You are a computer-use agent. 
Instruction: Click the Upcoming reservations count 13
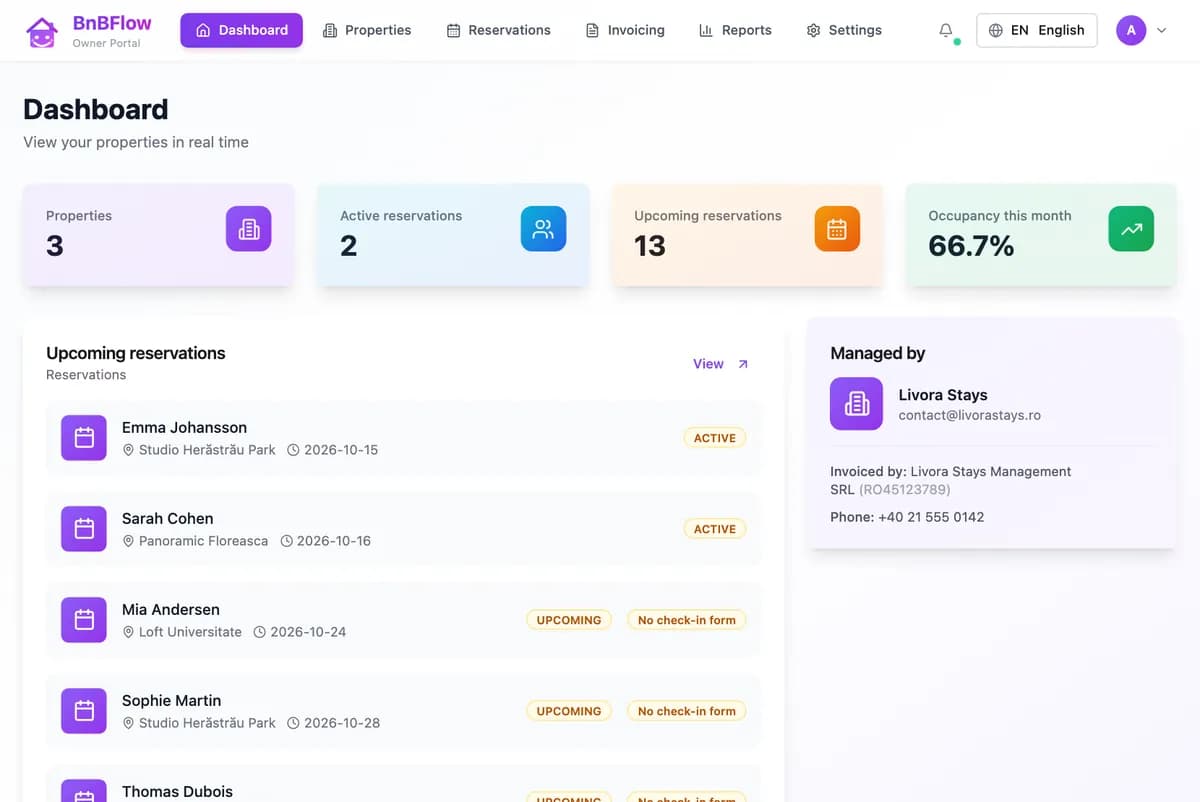click(650, 246)
